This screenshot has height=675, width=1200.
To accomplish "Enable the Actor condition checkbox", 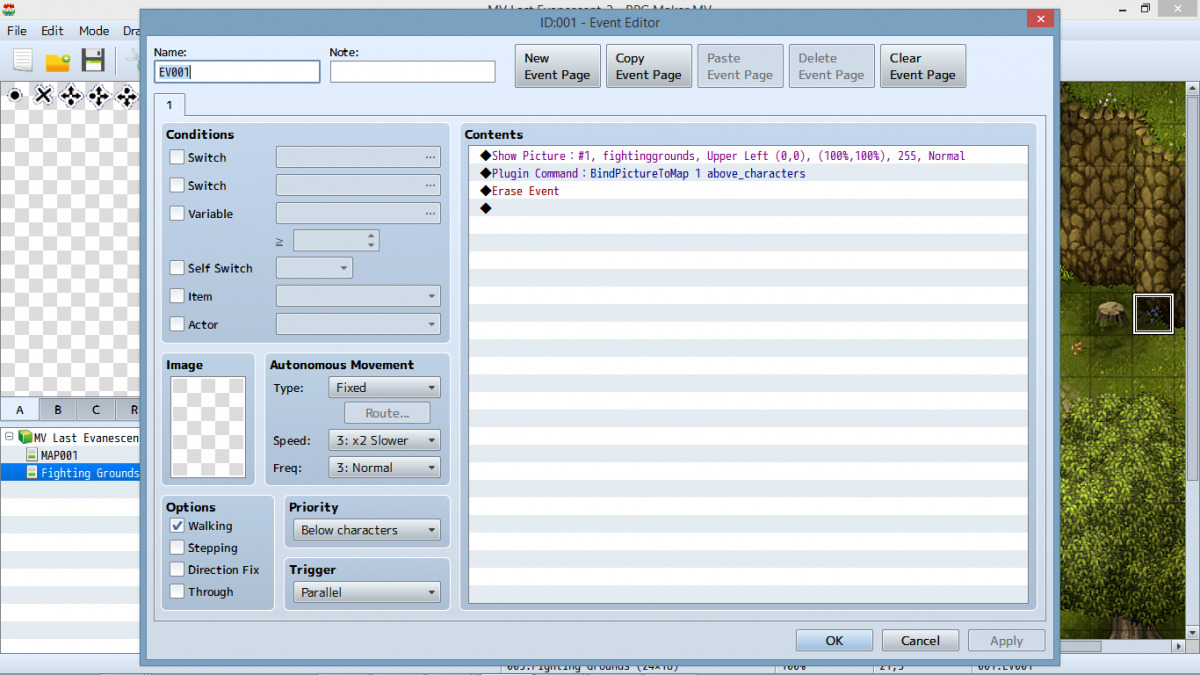I will tap(177, 324).
